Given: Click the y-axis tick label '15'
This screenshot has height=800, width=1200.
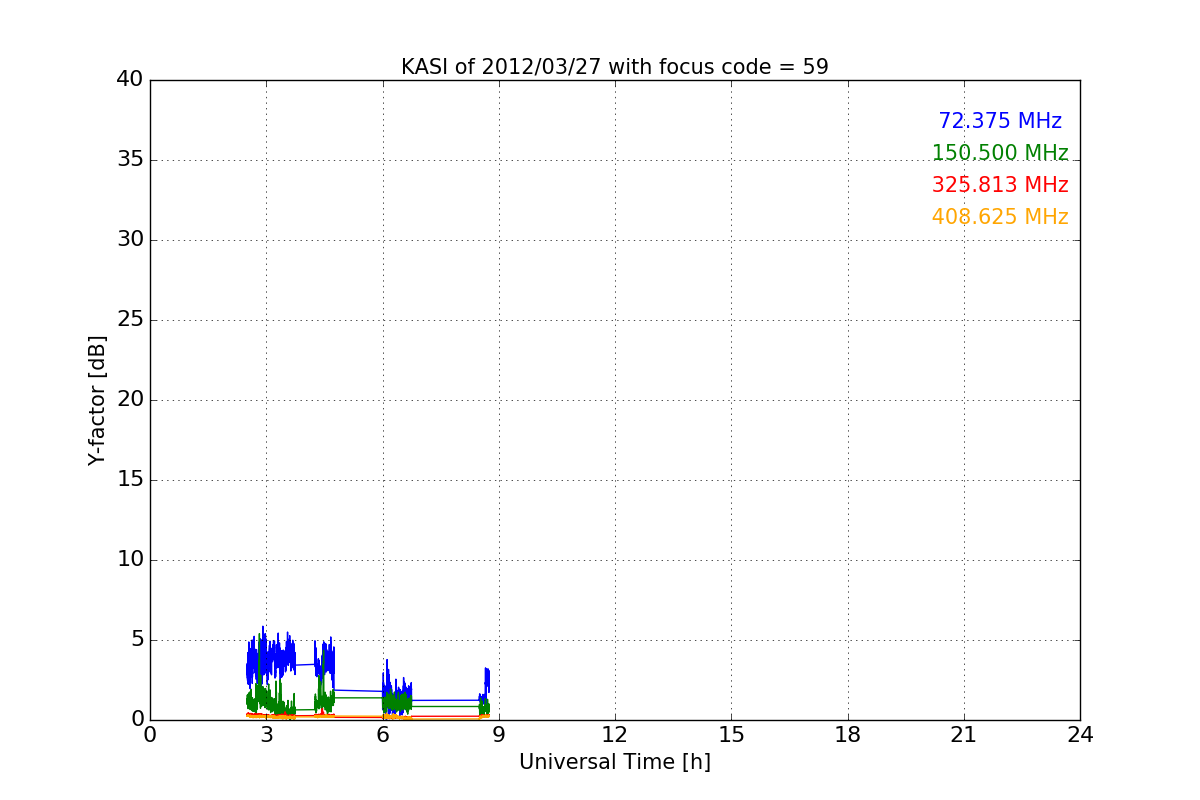Looking at the screenshot, I should point(130,480).
